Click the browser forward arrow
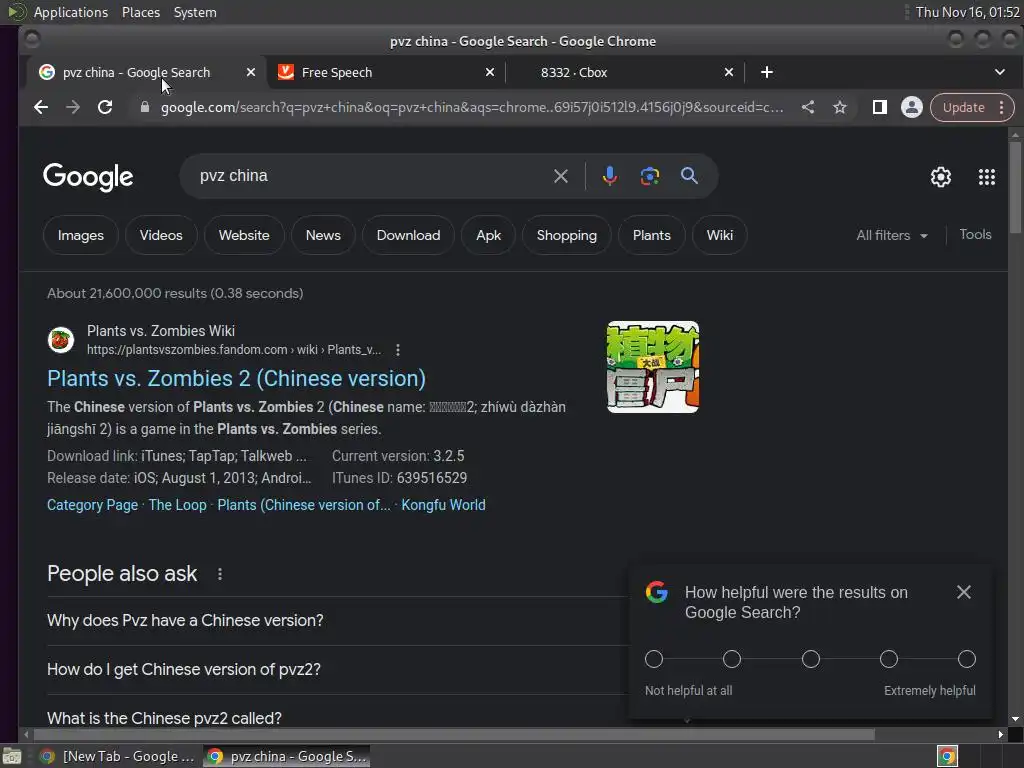 pos(72,107)
